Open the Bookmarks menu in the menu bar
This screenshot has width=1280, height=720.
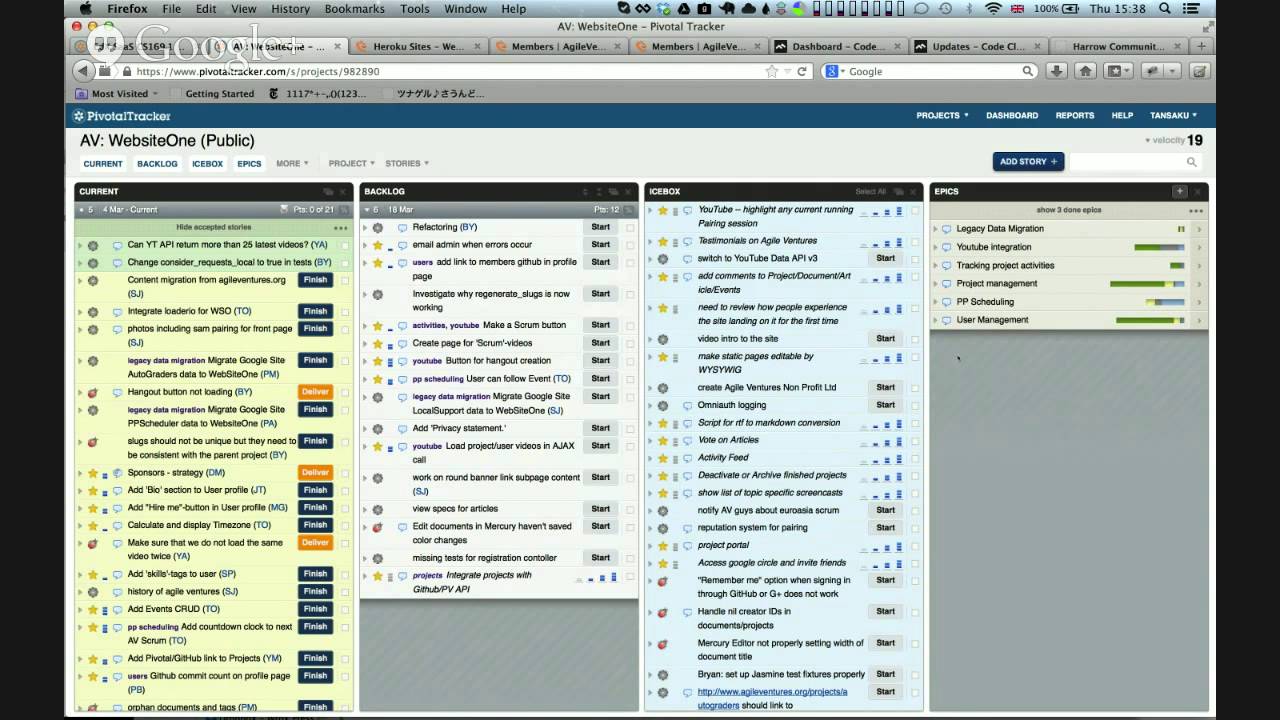point(354,9)
